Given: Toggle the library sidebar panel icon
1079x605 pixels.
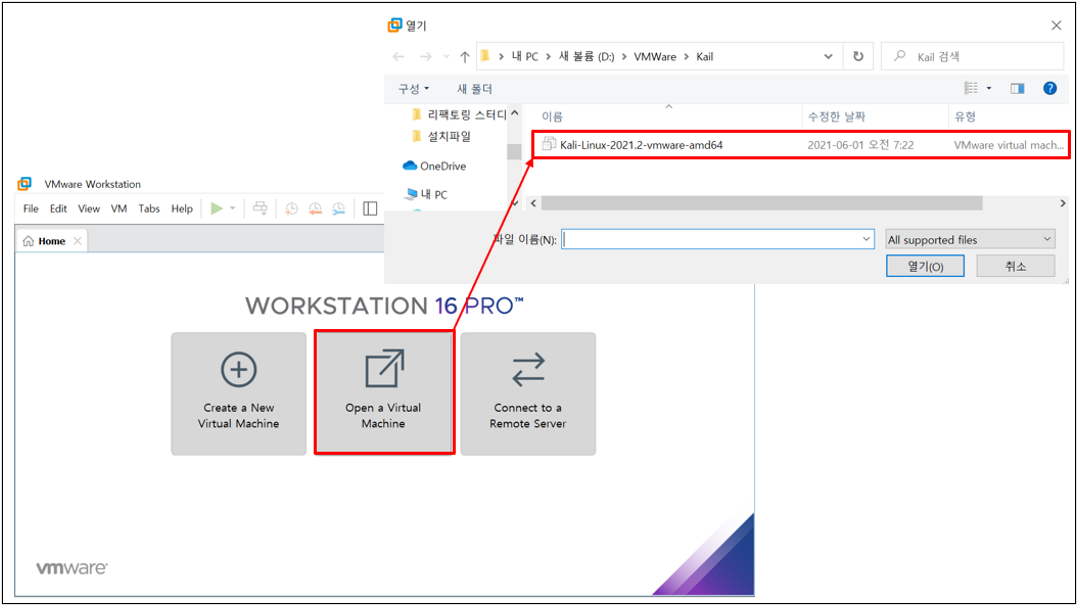Looking at the screenshot, I should (370, 209).
